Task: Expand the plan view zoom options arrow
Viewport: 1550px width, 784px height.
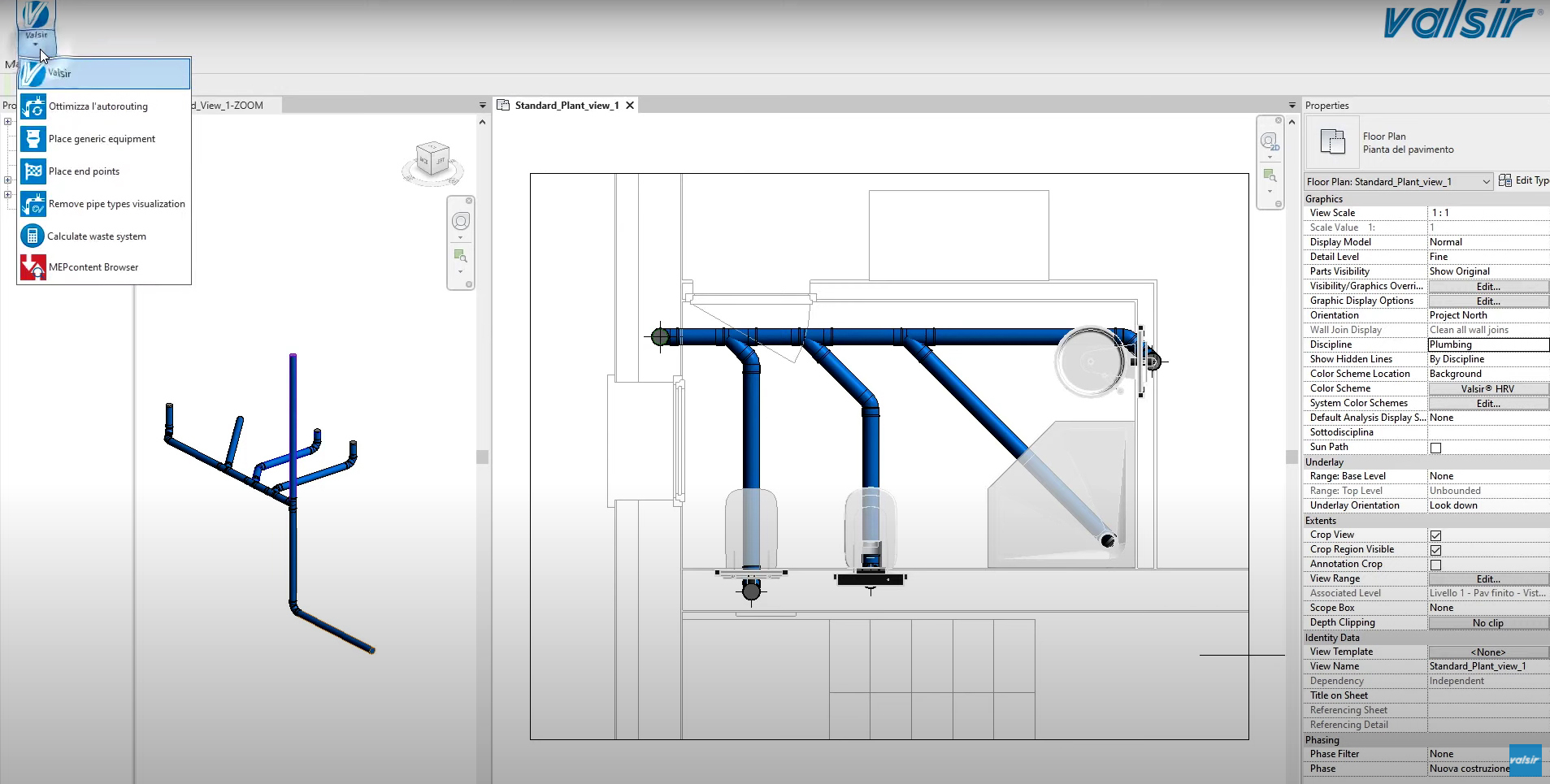Action: [1270, 192]
